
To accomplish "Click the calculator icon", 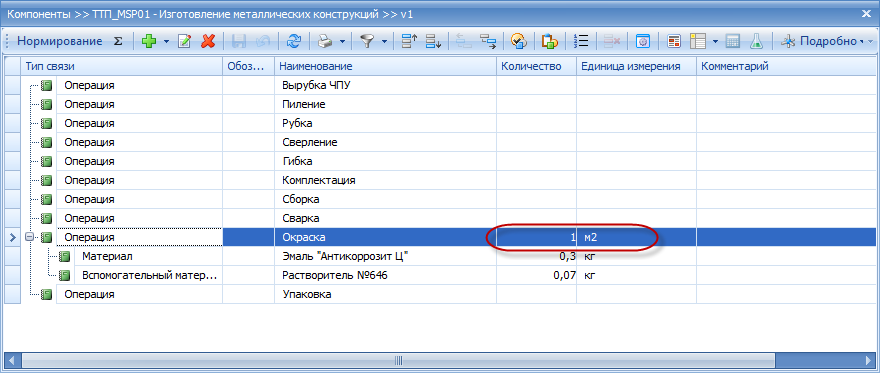I will tap(732, 41).
